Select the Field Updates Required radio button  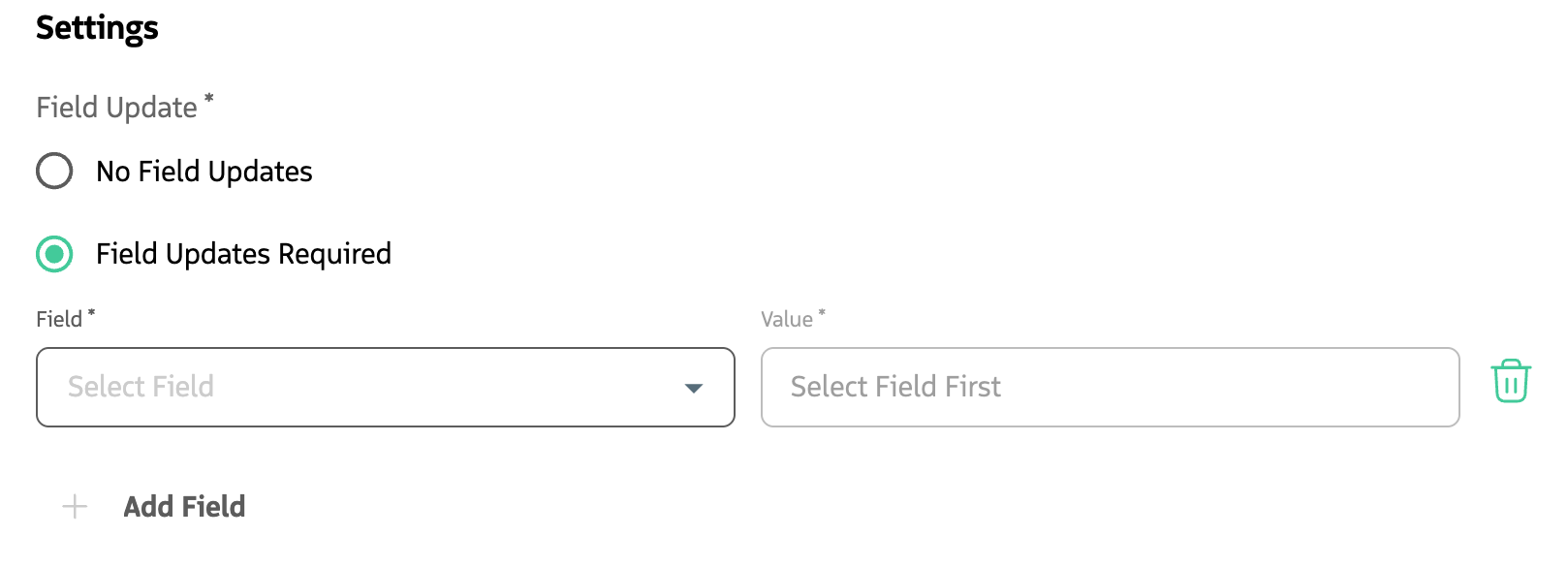(54, 254)
